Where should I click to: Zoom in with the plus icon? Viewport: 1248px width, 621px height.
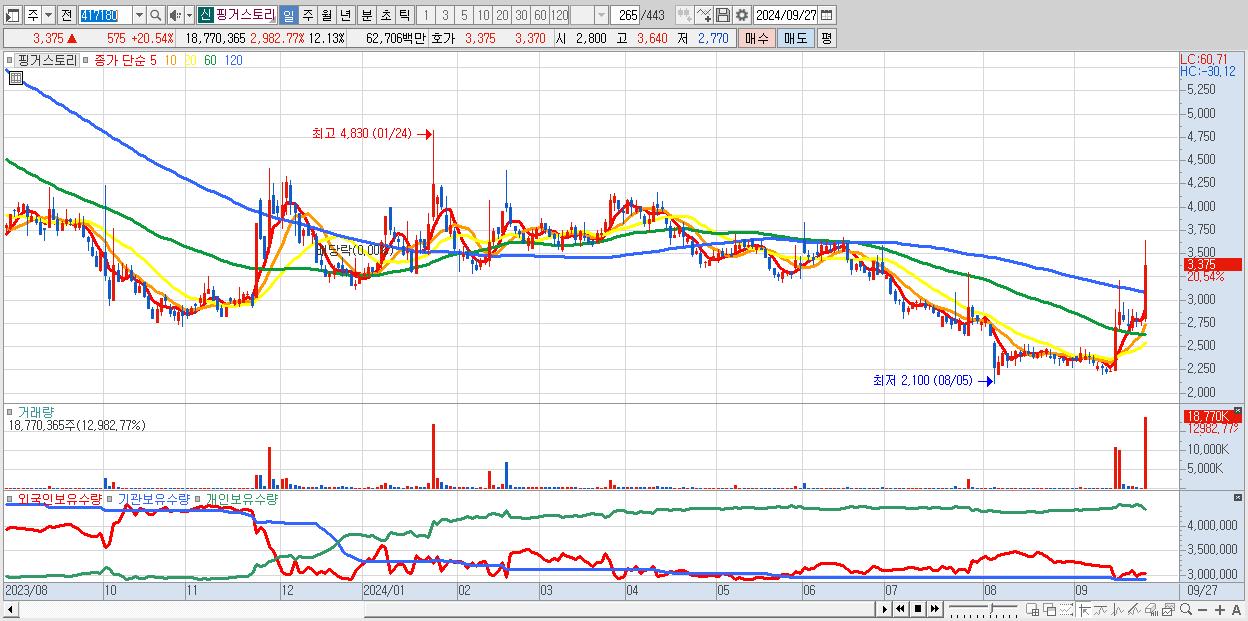(x=1220, y=609)
